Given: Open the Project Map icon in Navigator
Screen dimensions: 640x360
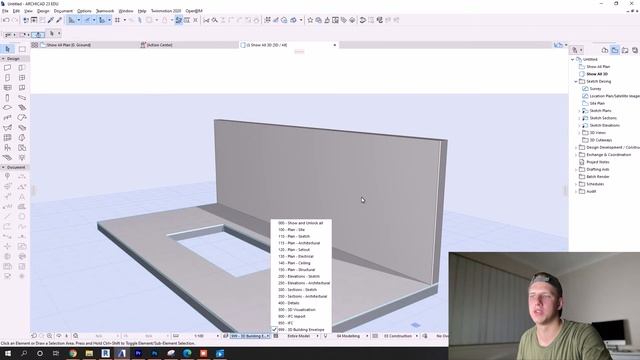Looking at the screenshot, I should [x=604, y=50].
